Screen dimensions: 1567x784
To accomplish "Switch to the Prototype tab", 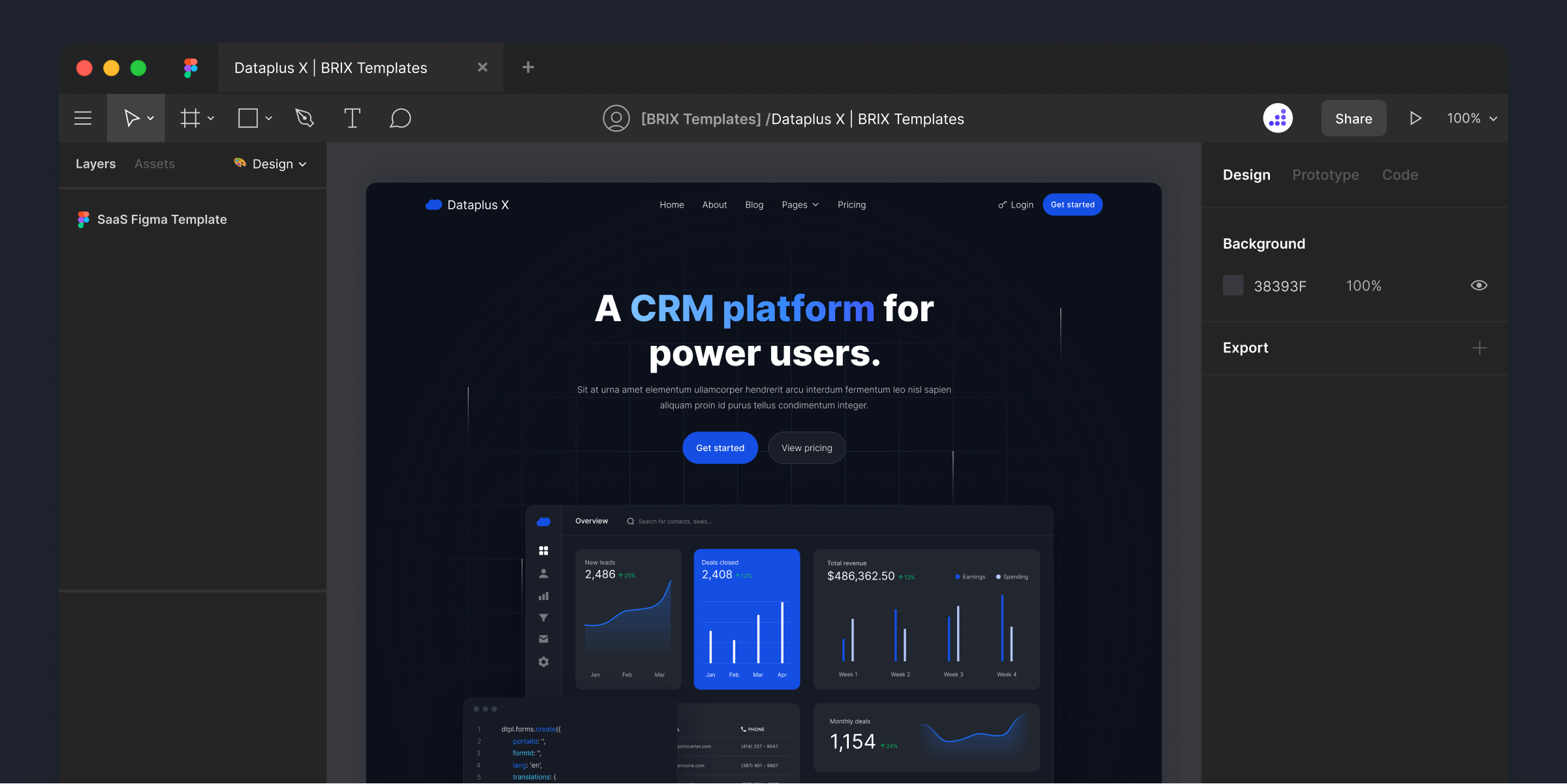I will 1325,173.
